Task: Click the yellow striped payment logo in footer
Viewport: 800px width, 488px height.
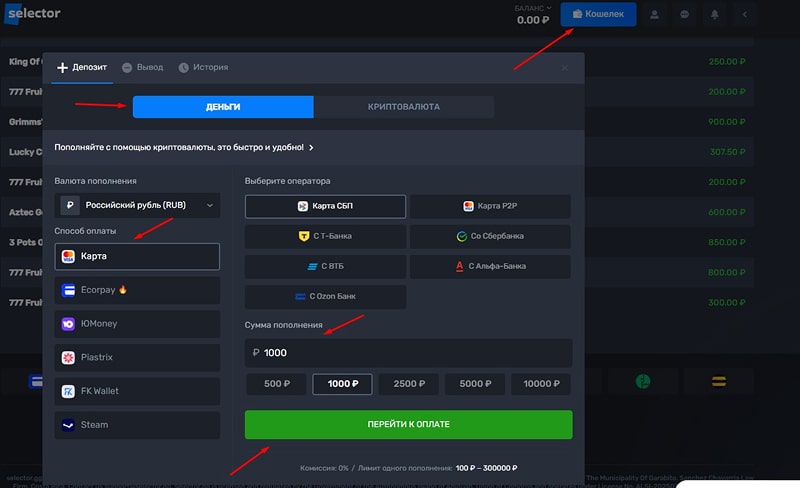Action: [719, 381]
